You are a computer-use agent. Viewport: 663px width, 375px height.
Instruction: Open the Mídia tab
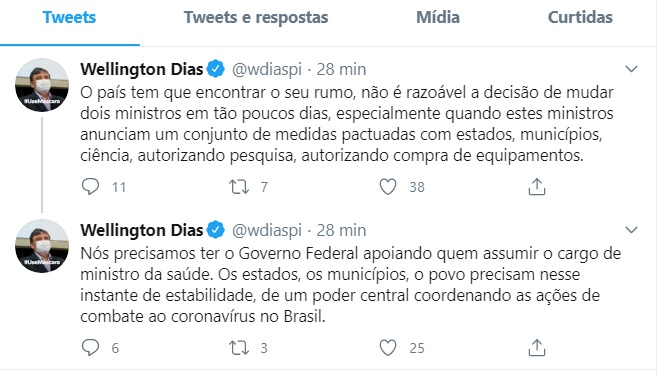pyautogui.click(x=438, y=18)
